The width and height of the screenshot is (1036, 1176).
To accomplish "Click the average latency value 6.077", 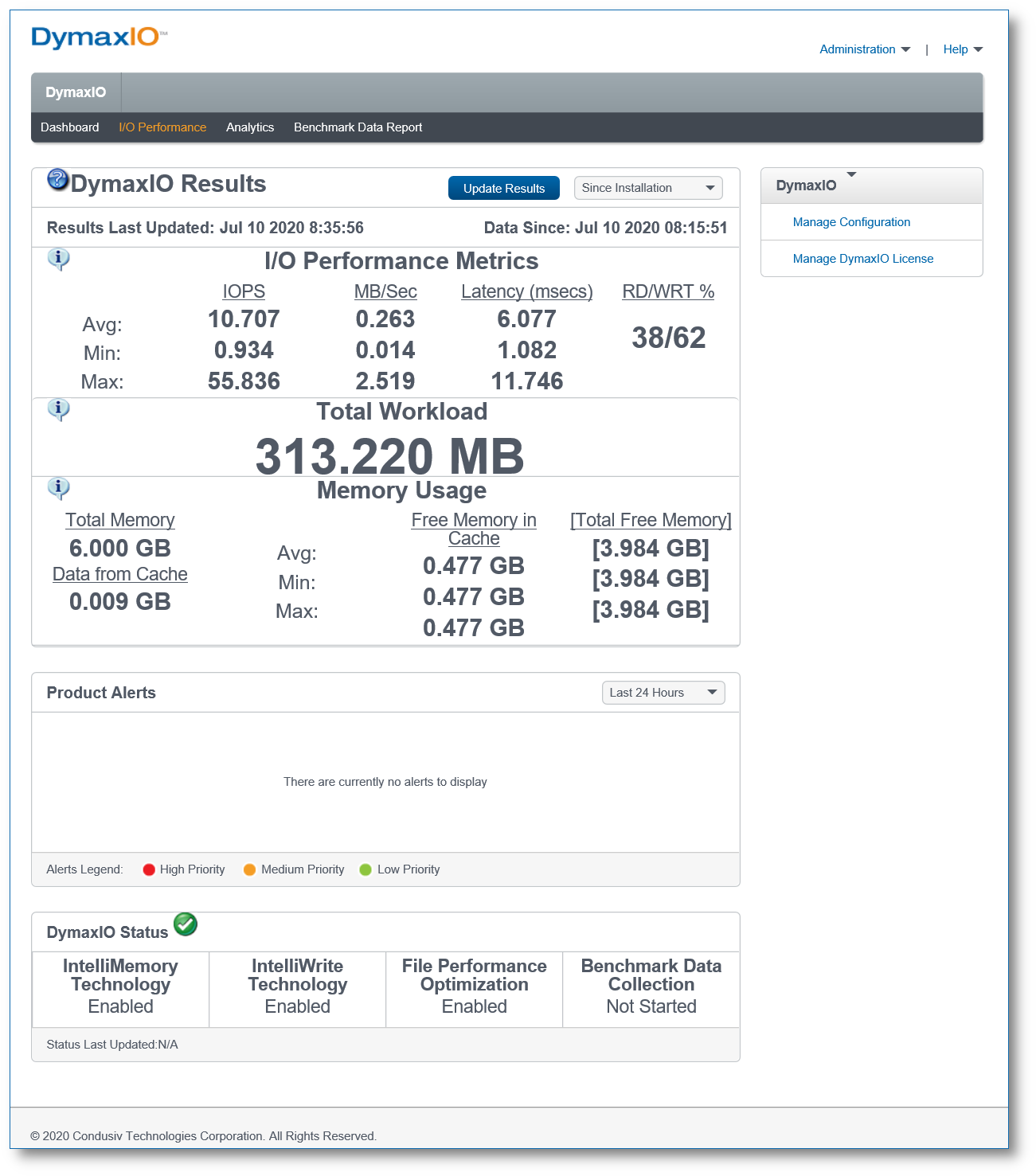I will tap(527, 319).
